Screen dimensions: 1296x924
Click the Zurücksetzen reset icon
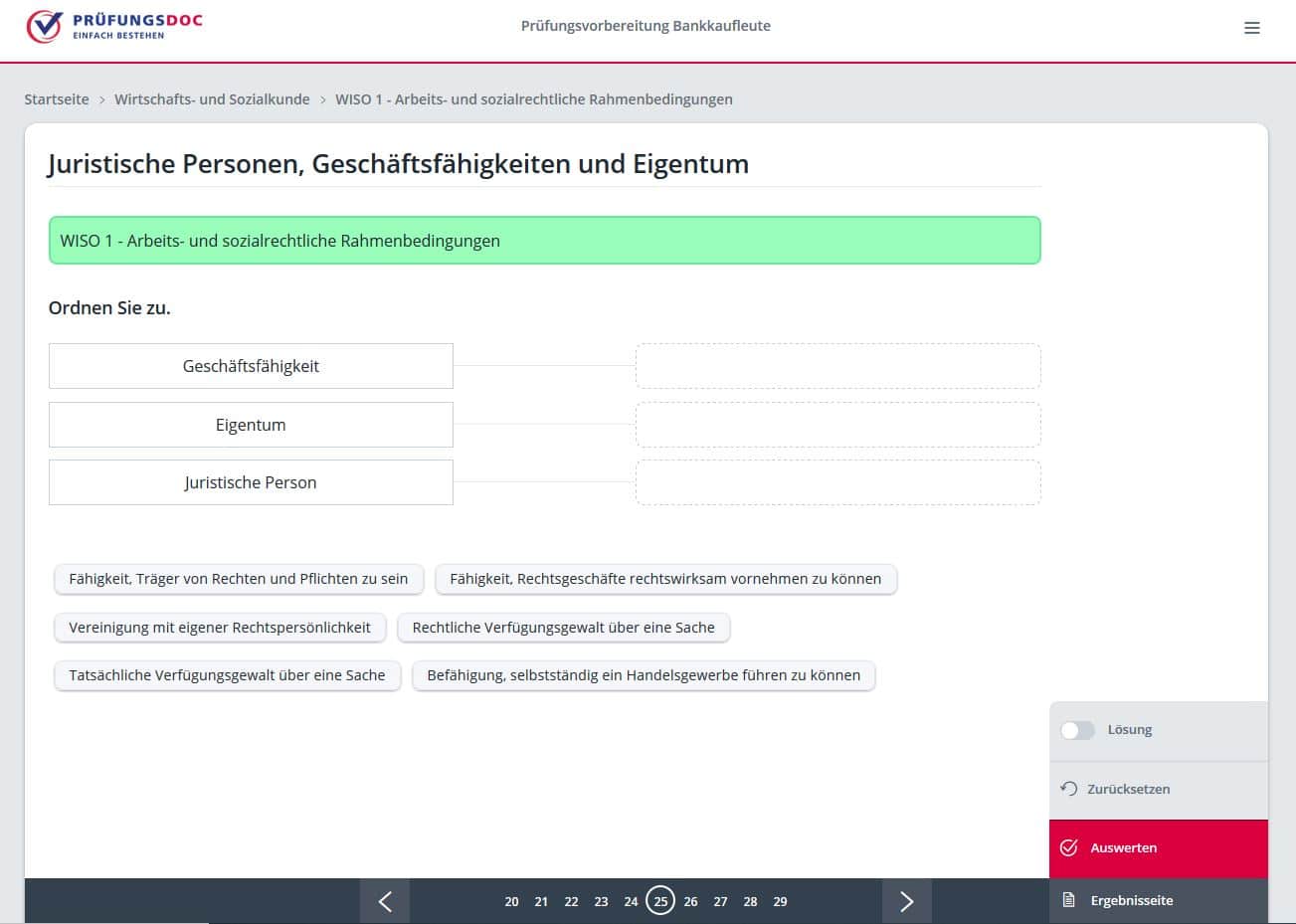tap(1069, 789)
